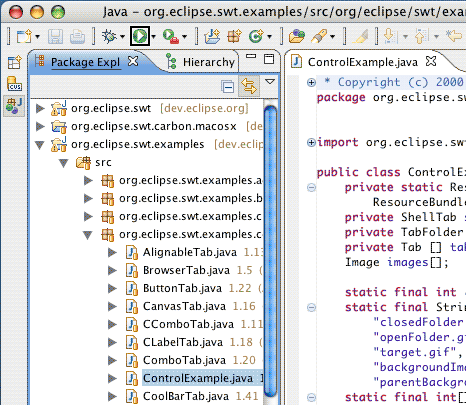
Task: Select ButtonTab.java in the tree
Action: (x=182, y=288)
